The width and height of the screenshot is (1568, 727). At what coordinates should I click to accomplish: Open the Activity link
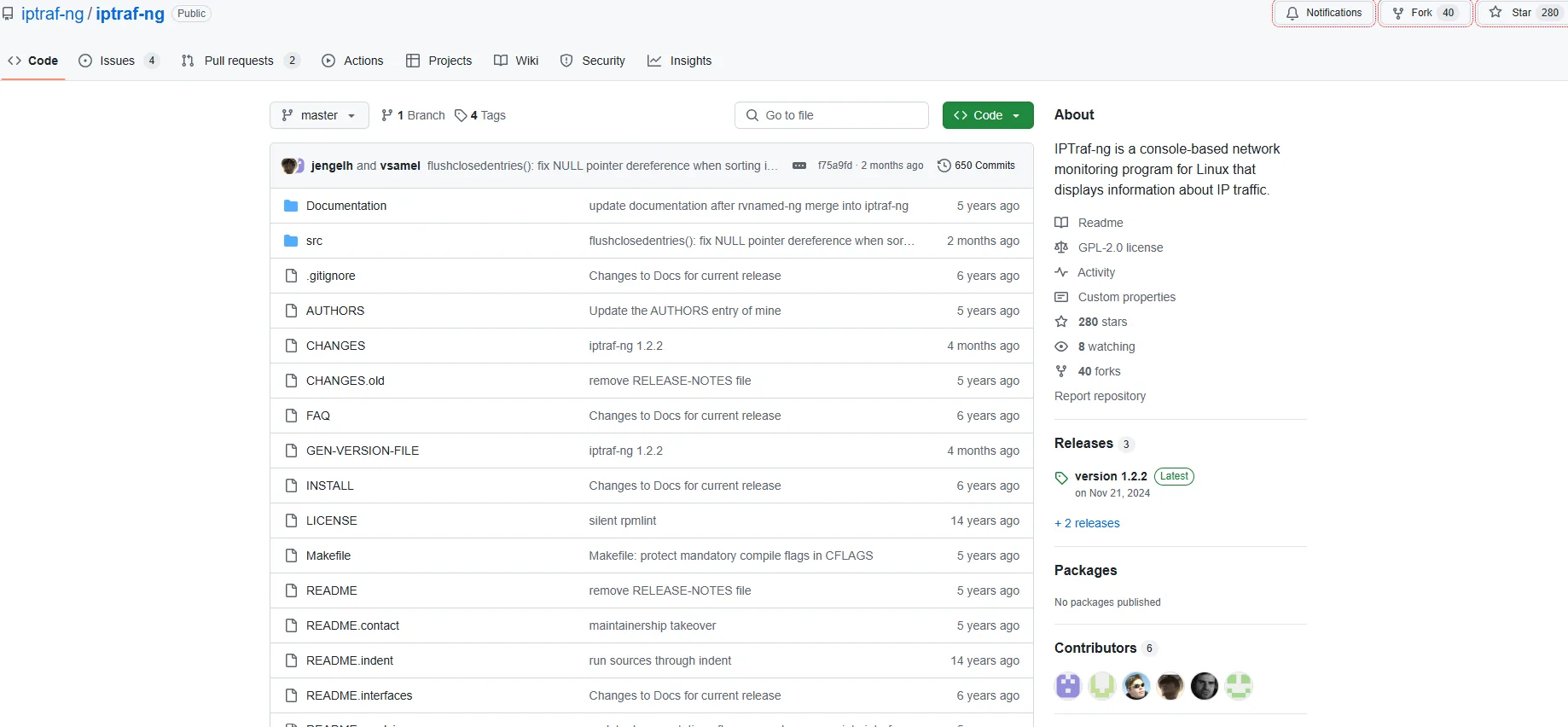[1096, 272]
